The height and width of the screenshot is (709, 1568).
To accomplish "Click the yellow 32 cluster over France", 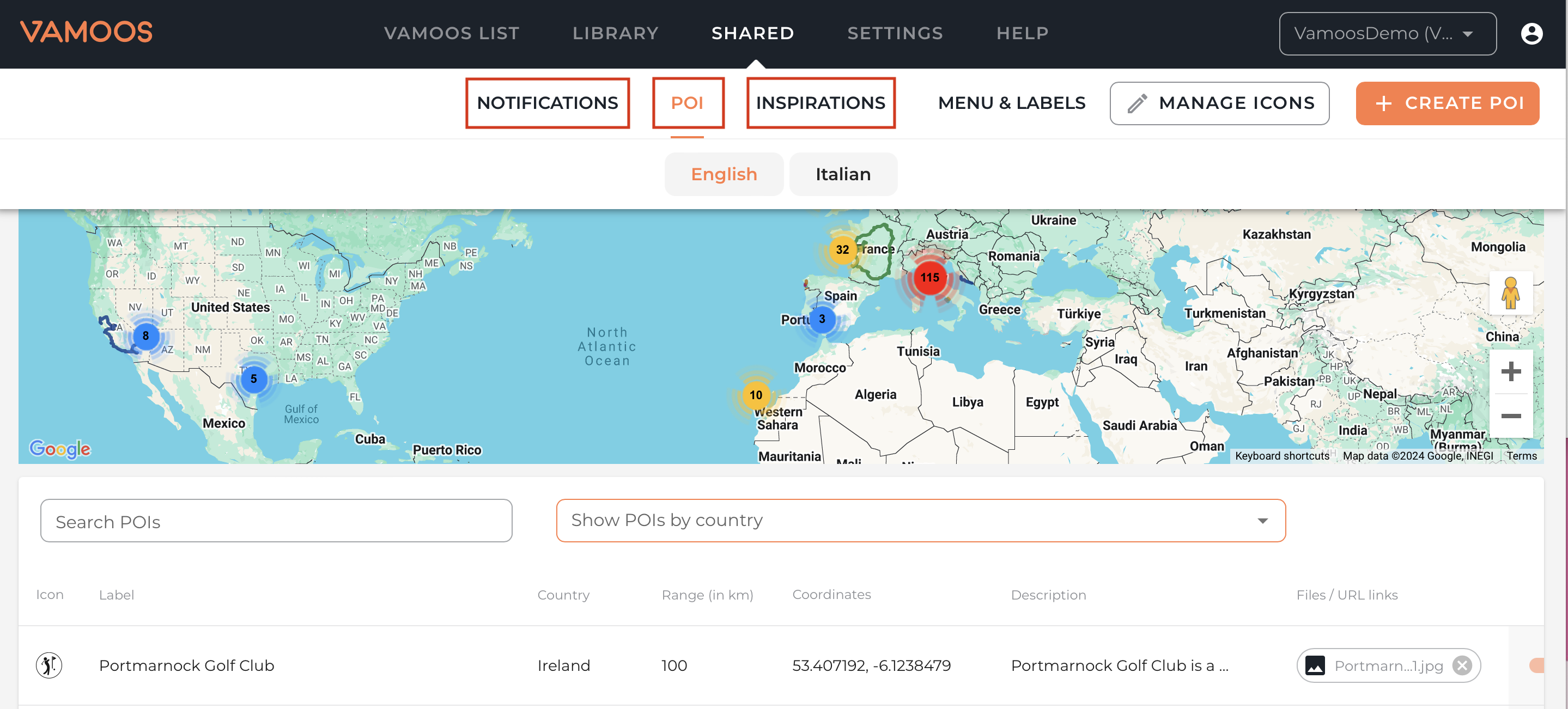I will coord(842,249).
